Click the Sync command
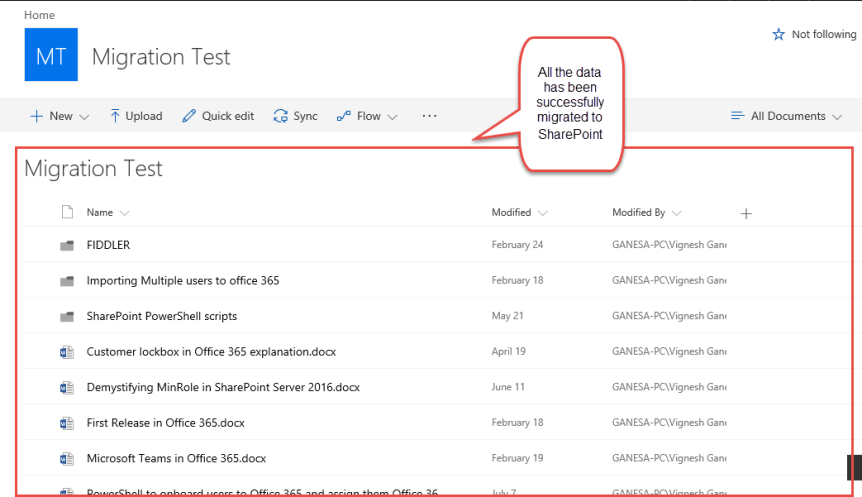The image size is (862, 497). (x=295, y=116)
